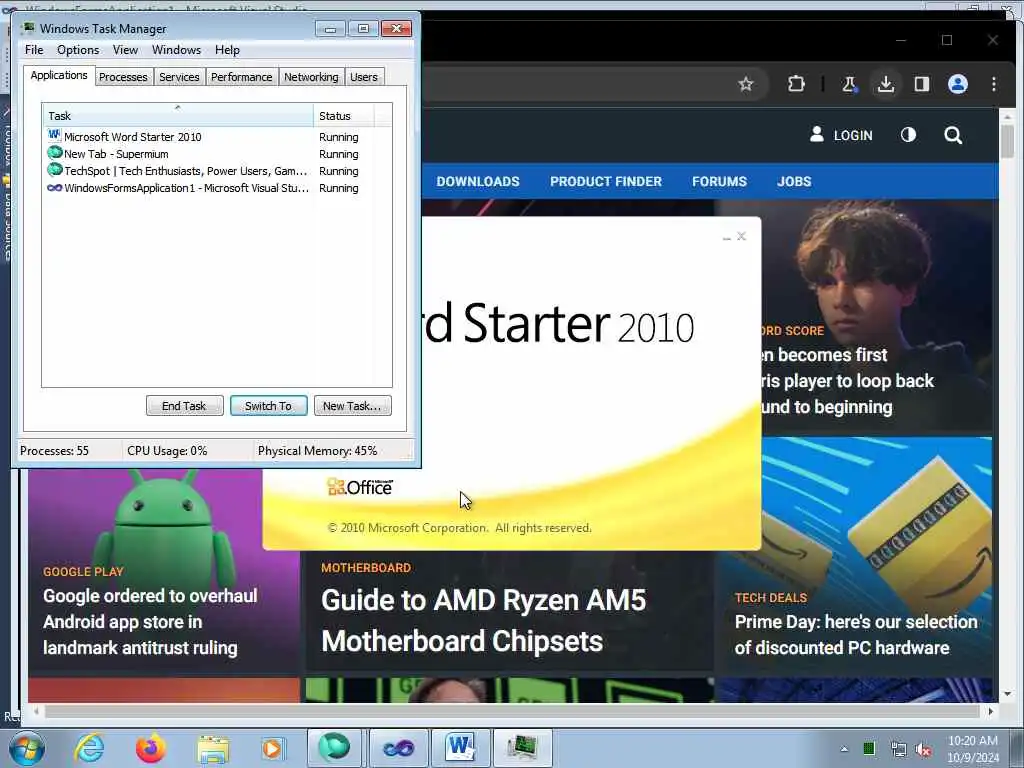Minimize the Word Starter splash screen
The width and height of the screenshot is (1024, 768).
point(726,237)
